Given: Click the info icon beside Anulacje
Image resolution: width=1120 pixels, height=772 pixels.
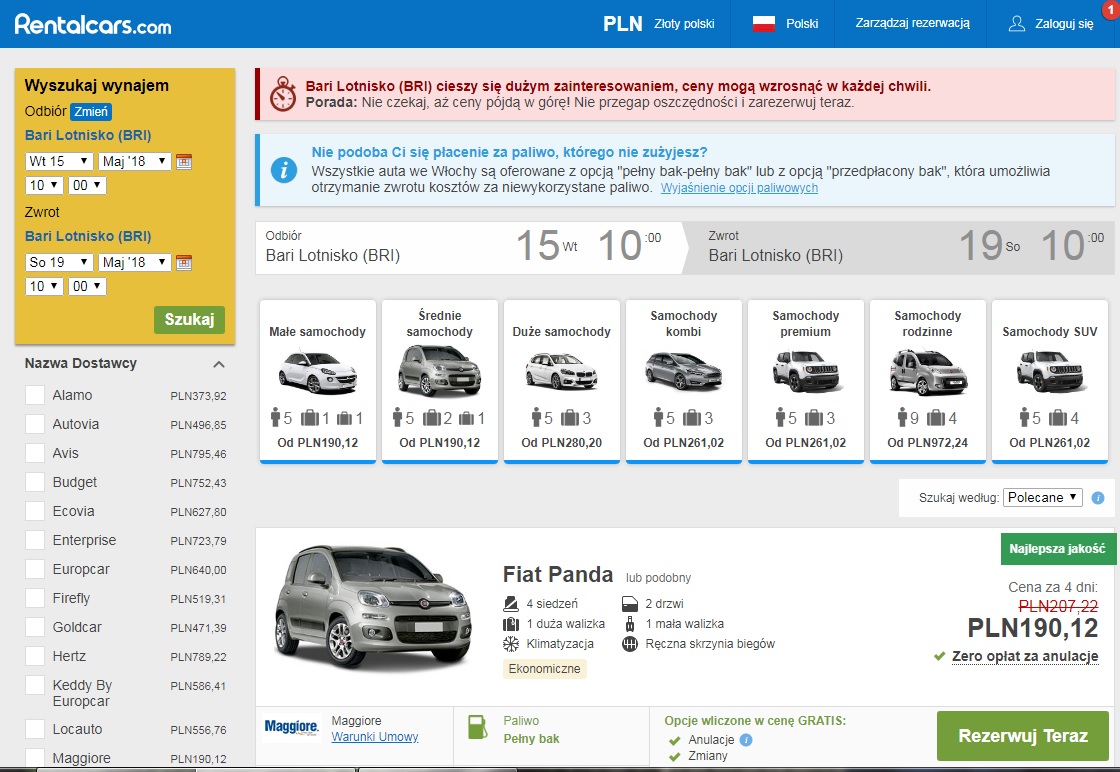Looking at the screenshot, I should 746,740.
